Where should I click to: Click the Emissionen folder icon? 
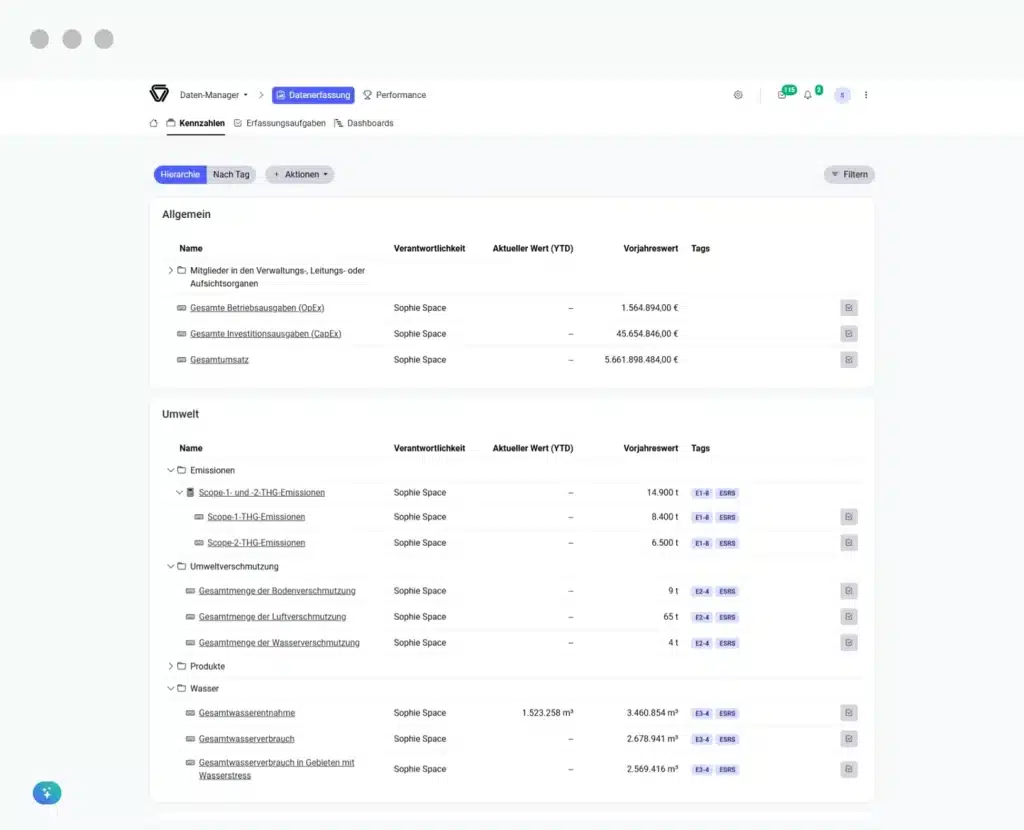point(182,470)
